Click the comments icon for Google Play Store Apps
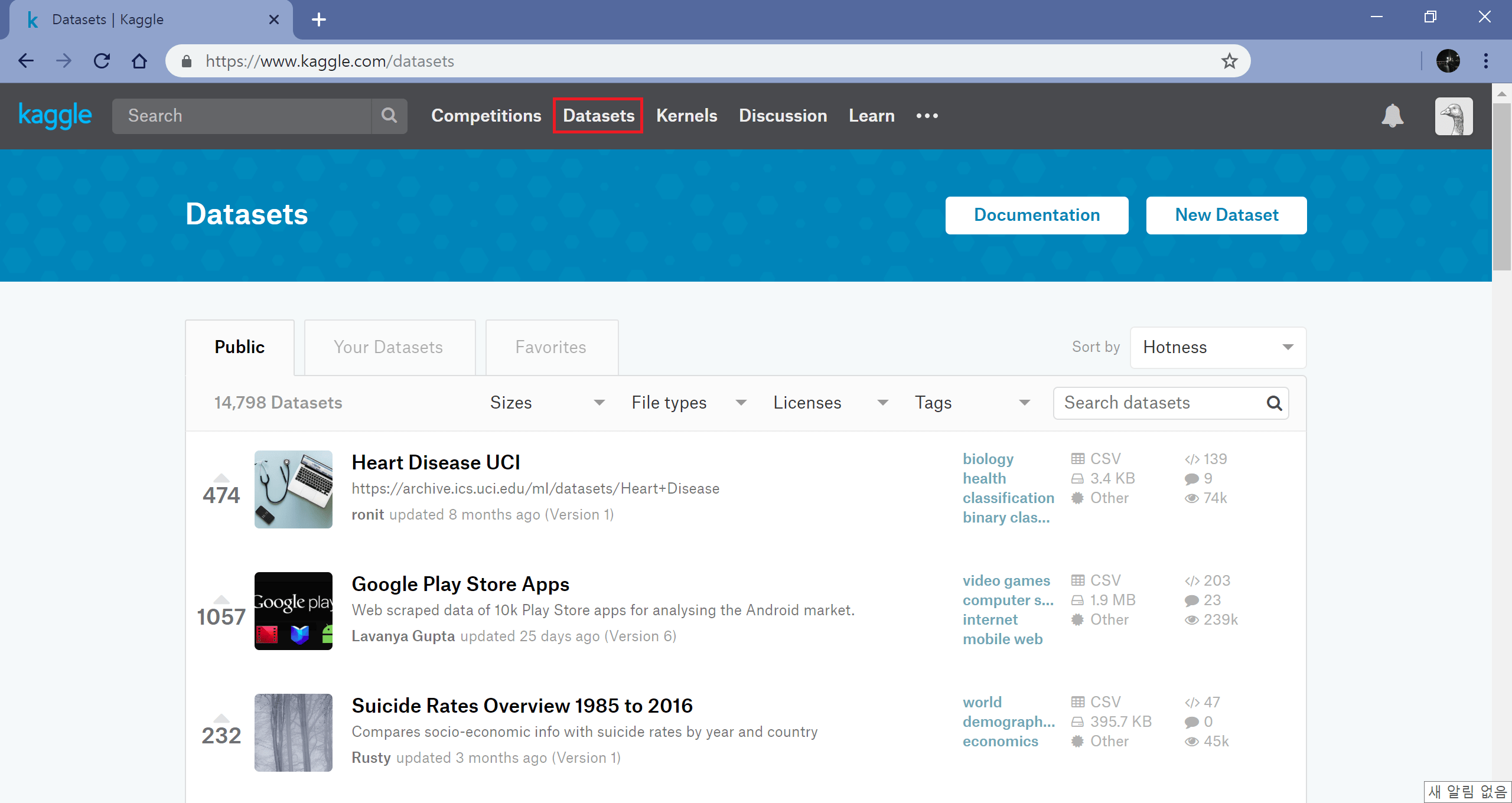Screen dimensions: 1512x803 click(x=1192, y=600)
